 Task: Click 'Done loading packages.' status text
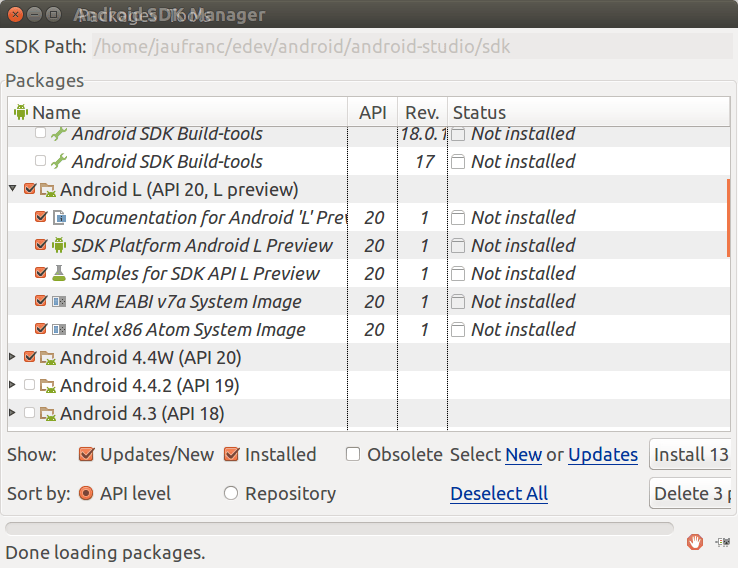tap(105, 552)
